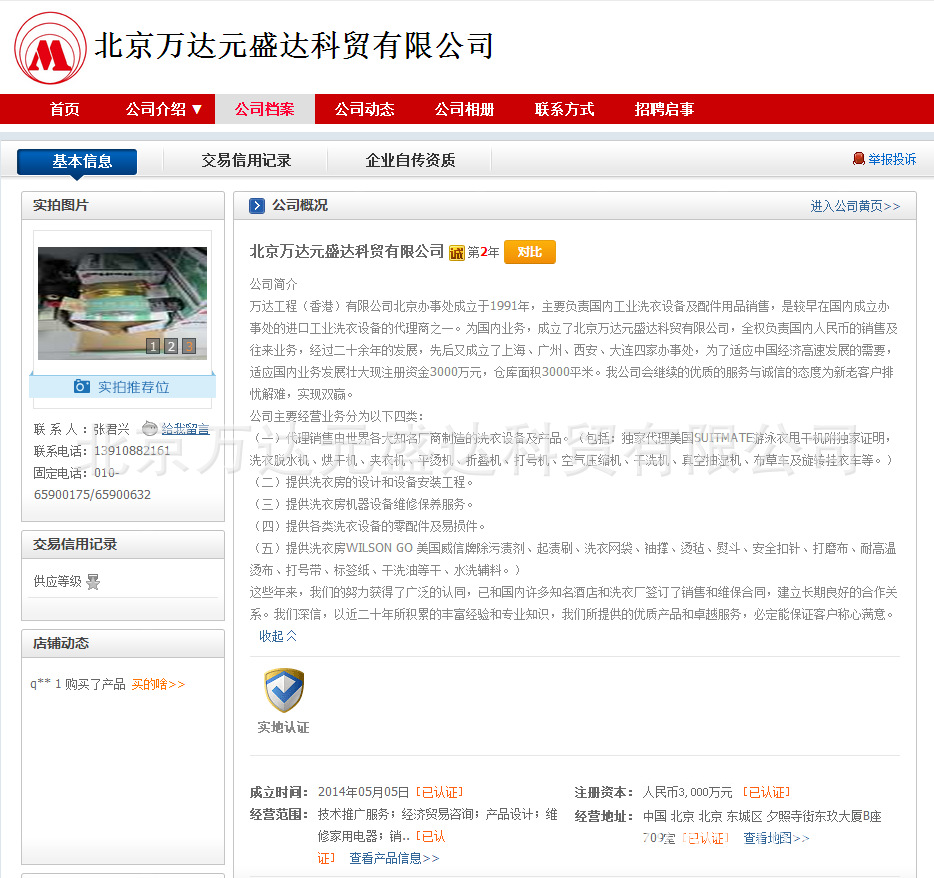The width and height of the screenshot is (934, 878).
Task: Show photo number 1 in the slideshow
Action: pos(153,346)
